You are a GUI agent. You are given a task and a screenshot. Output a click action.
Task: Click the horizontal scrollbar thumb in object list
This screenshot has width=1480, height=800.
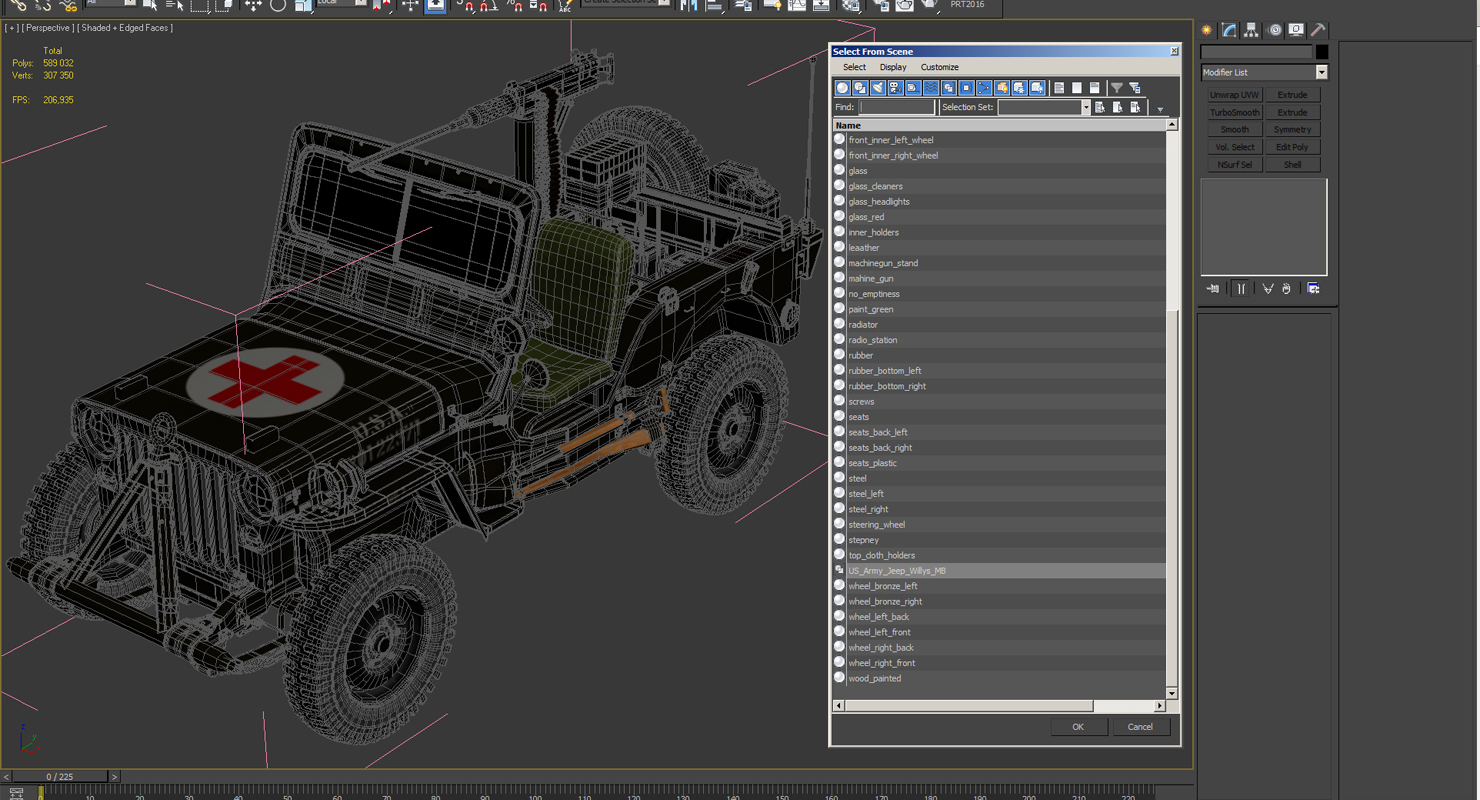(969, 706)
